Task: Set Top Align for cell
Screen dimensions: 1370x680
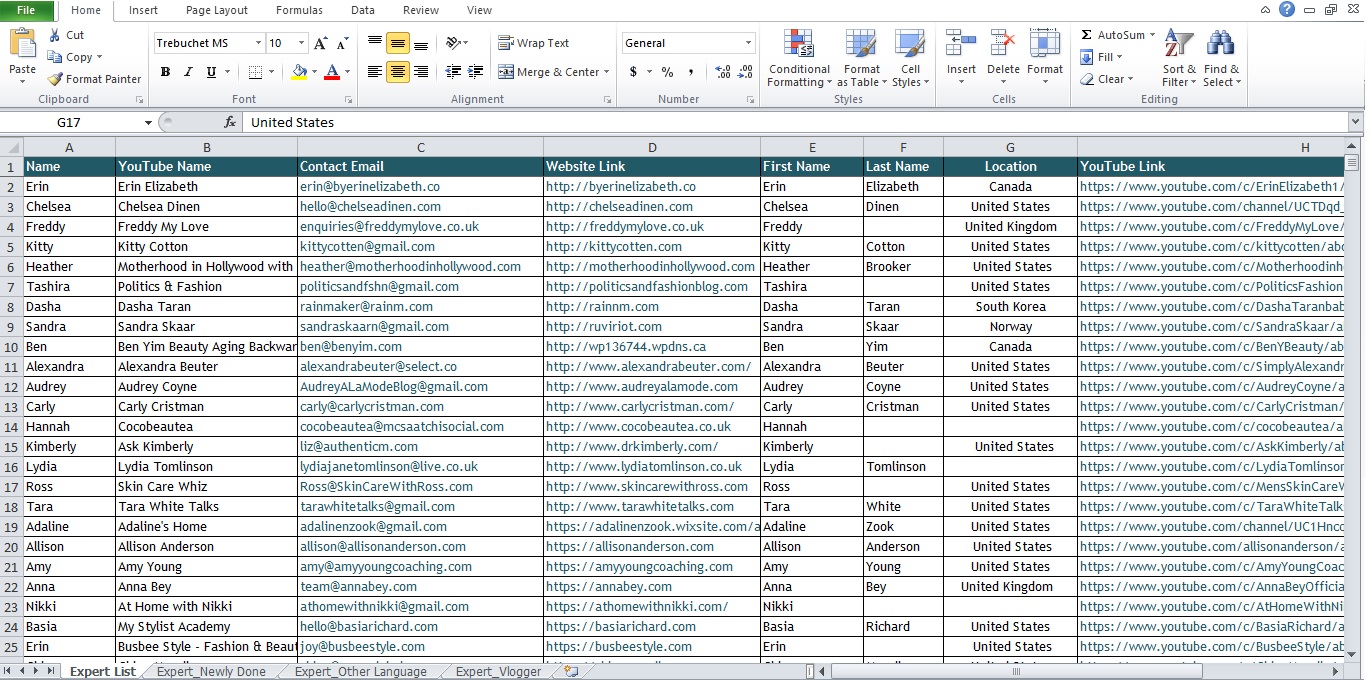Action: [x=375, y=43]
